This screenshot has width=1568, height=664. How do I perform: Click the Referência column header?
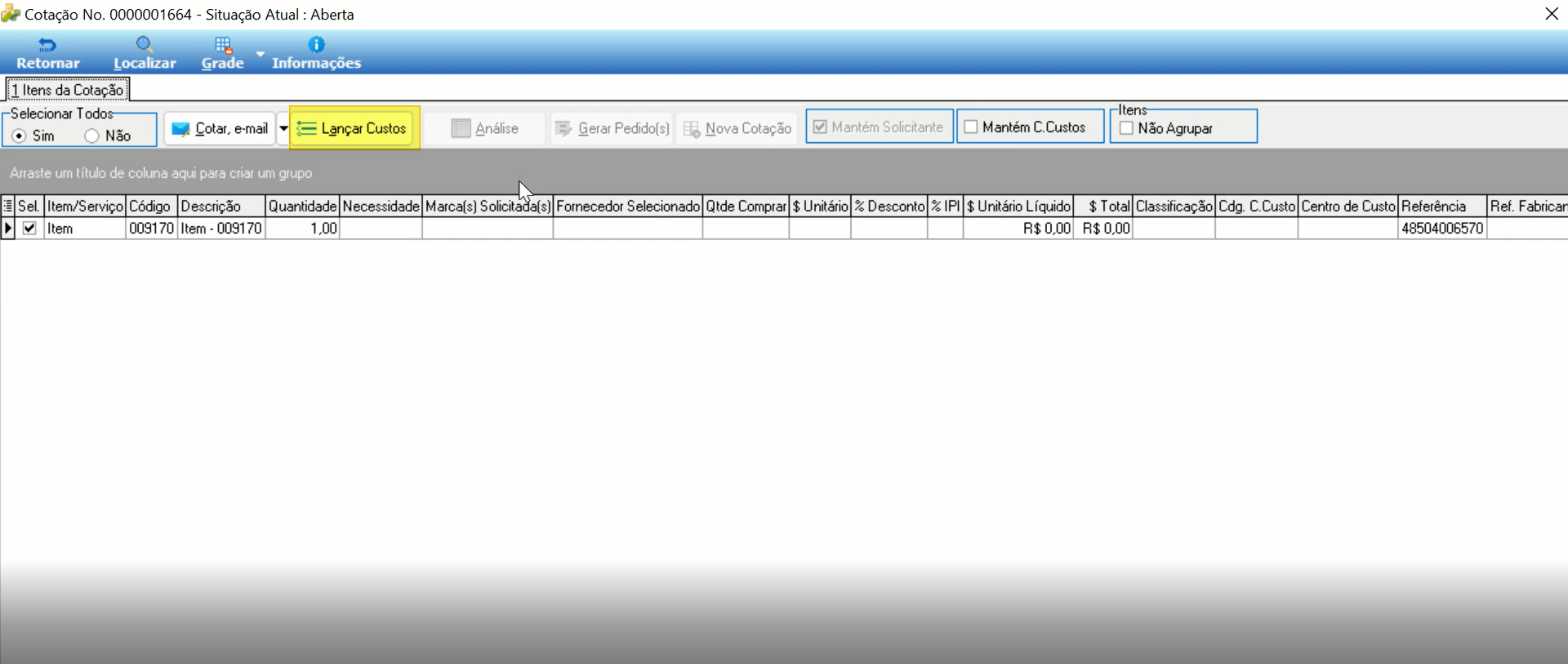pos(1442,206)
